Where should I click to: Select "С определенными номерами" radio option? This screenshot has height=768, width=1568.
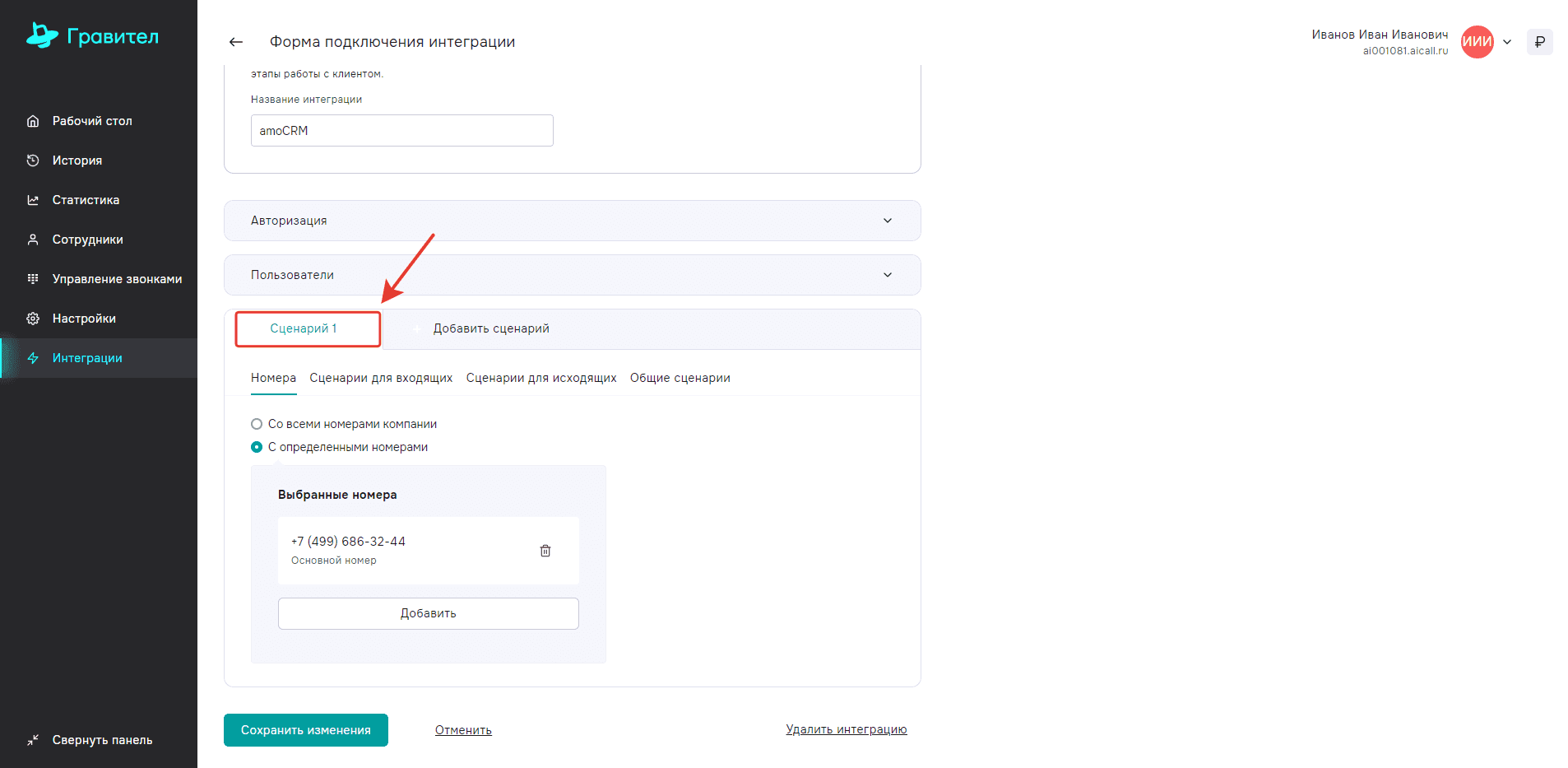pos(257,447)
